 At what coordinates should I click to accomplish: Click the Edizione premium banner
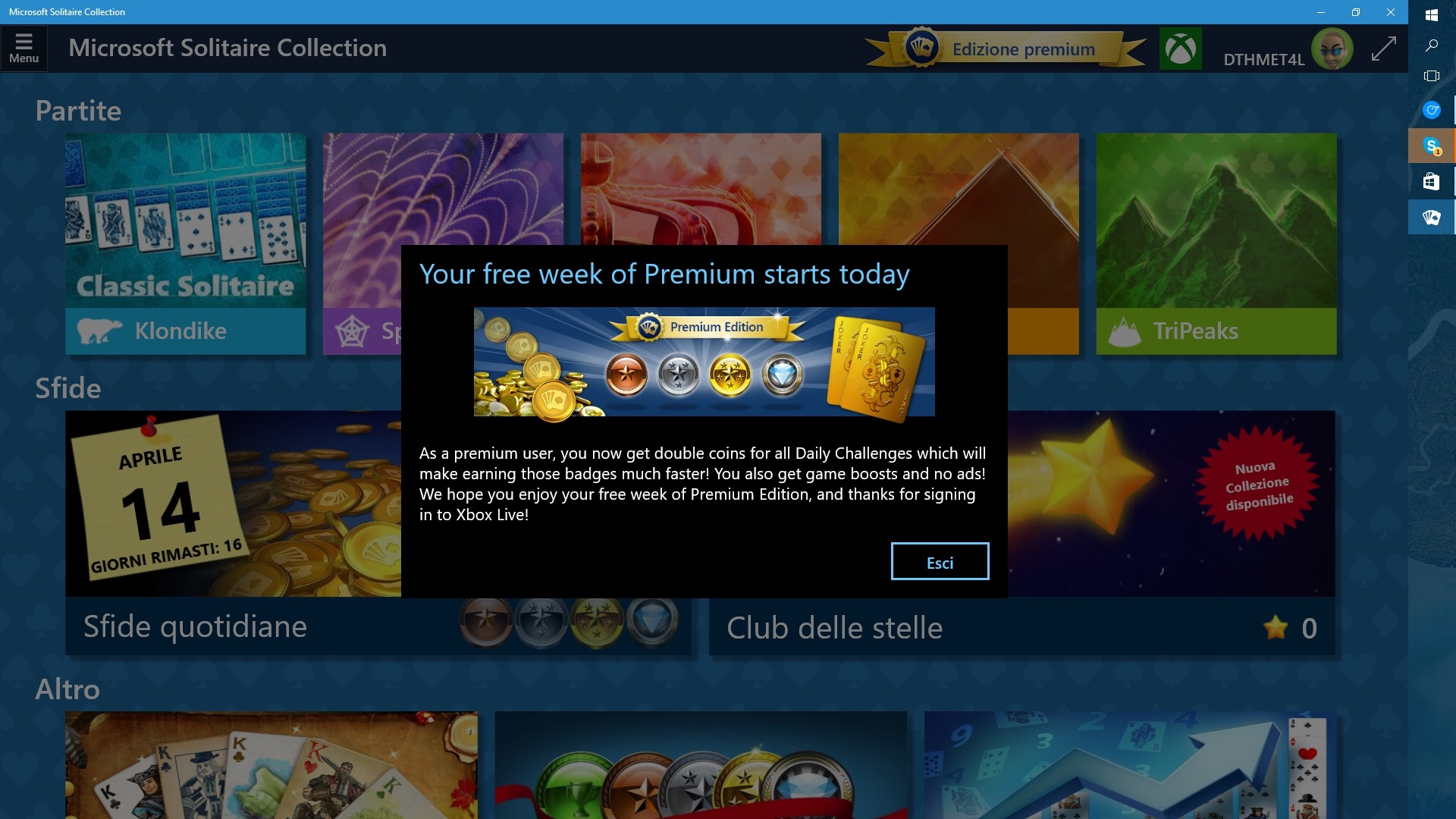tap(1006, 49)
